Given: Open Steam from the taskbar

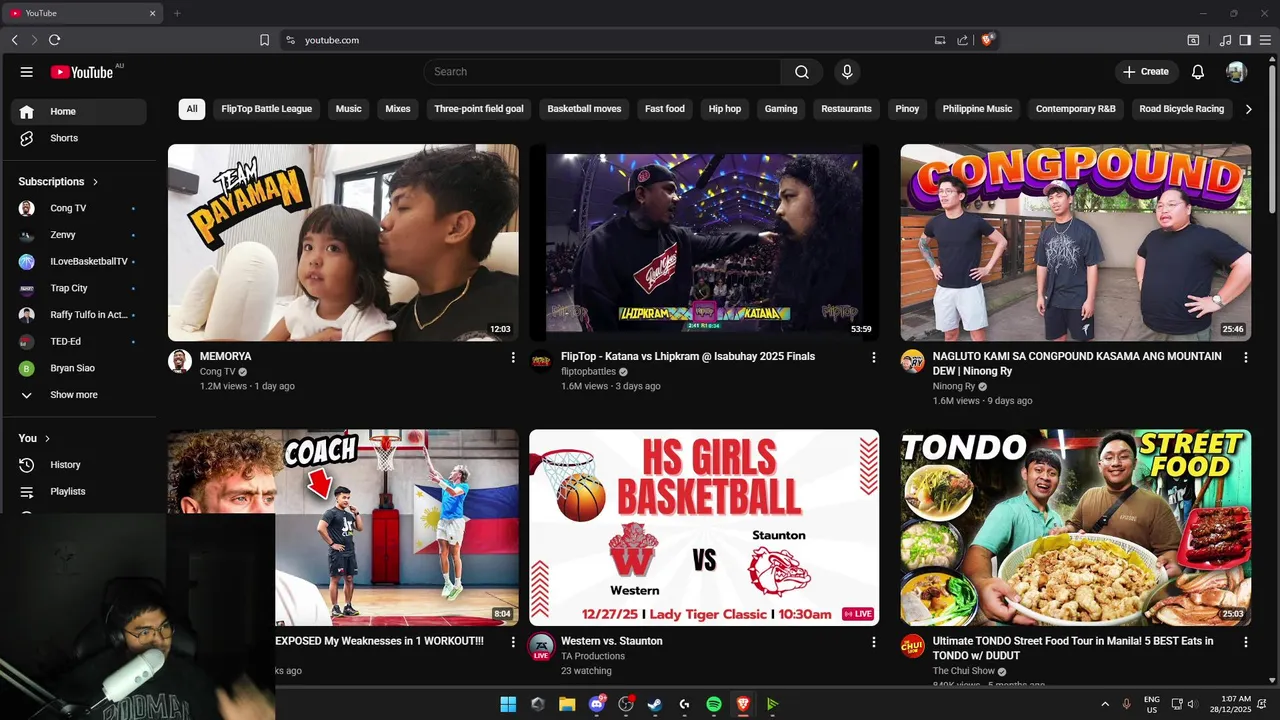Looking at the screenshot, I should (x=655, y=704).
